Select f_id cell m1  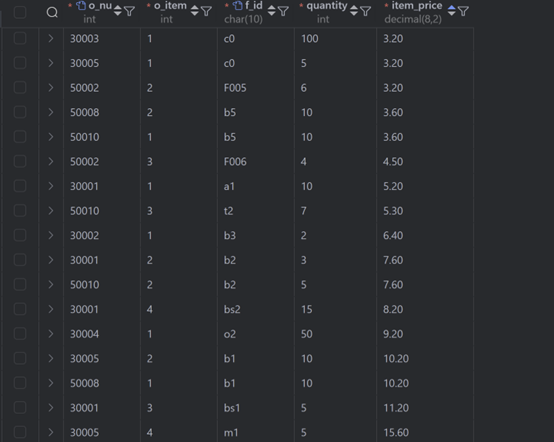pyautogui.click(x=231, y=432)
